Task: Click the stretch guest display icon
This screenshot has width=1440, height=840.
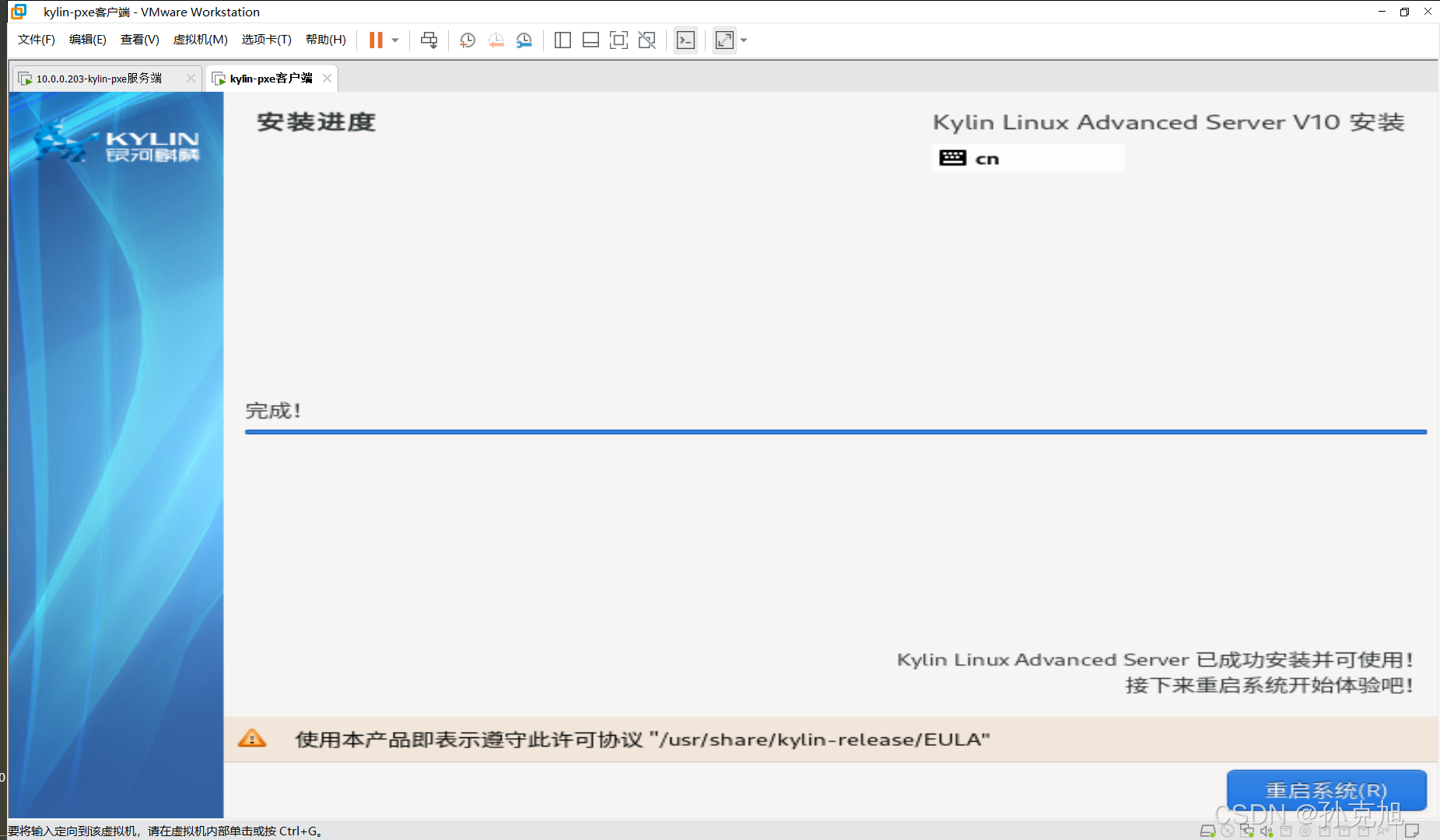Action: [x=724, y=40]
